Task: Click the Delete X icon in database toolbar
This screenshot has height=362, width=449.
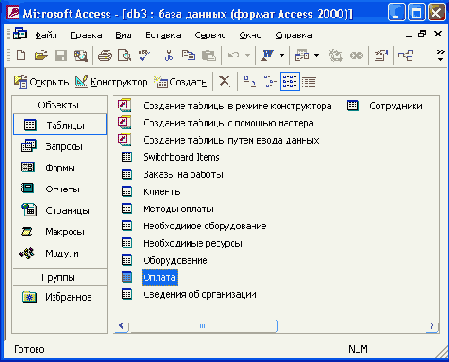Action: [x=224, y=81]
